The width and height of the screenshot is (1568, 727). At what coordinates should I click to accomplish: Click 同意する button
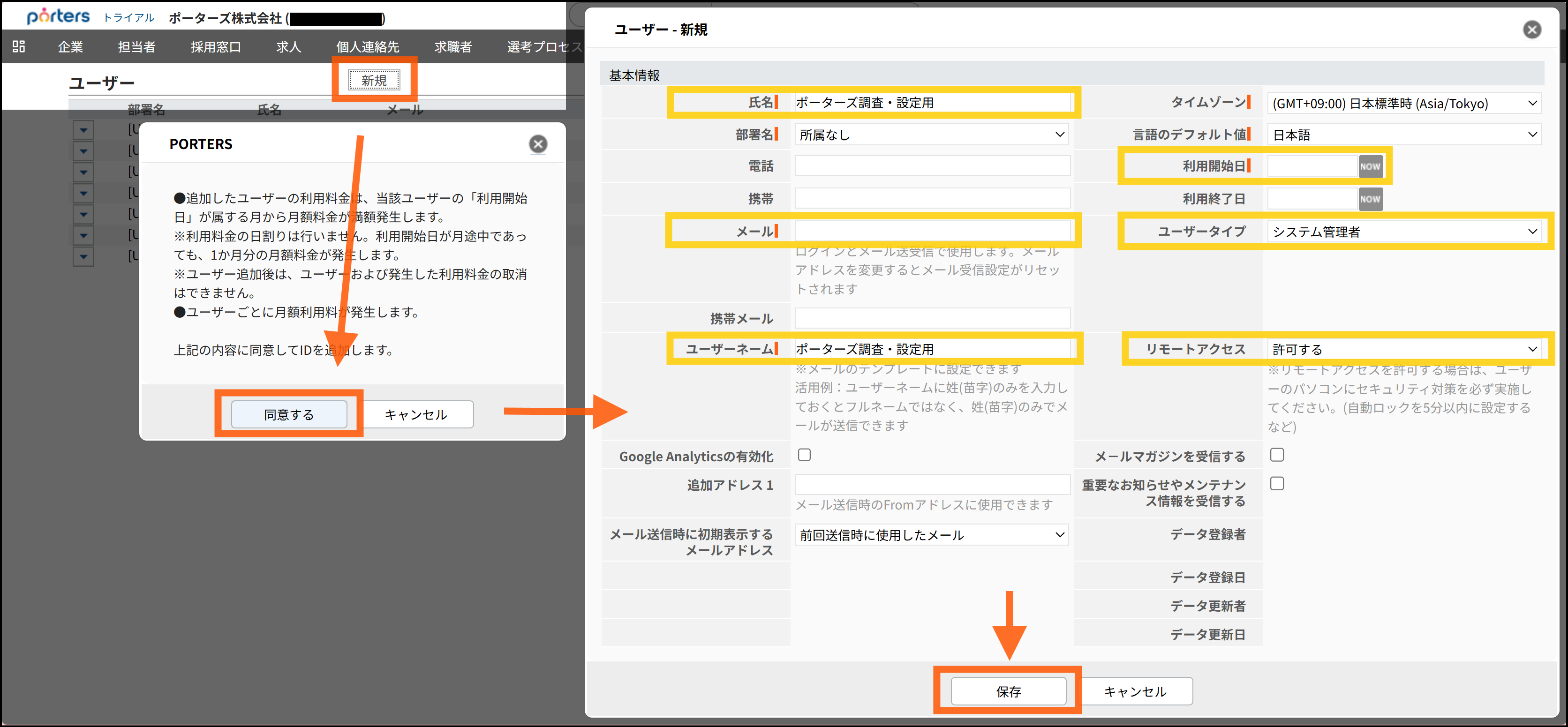coord(289,414)
